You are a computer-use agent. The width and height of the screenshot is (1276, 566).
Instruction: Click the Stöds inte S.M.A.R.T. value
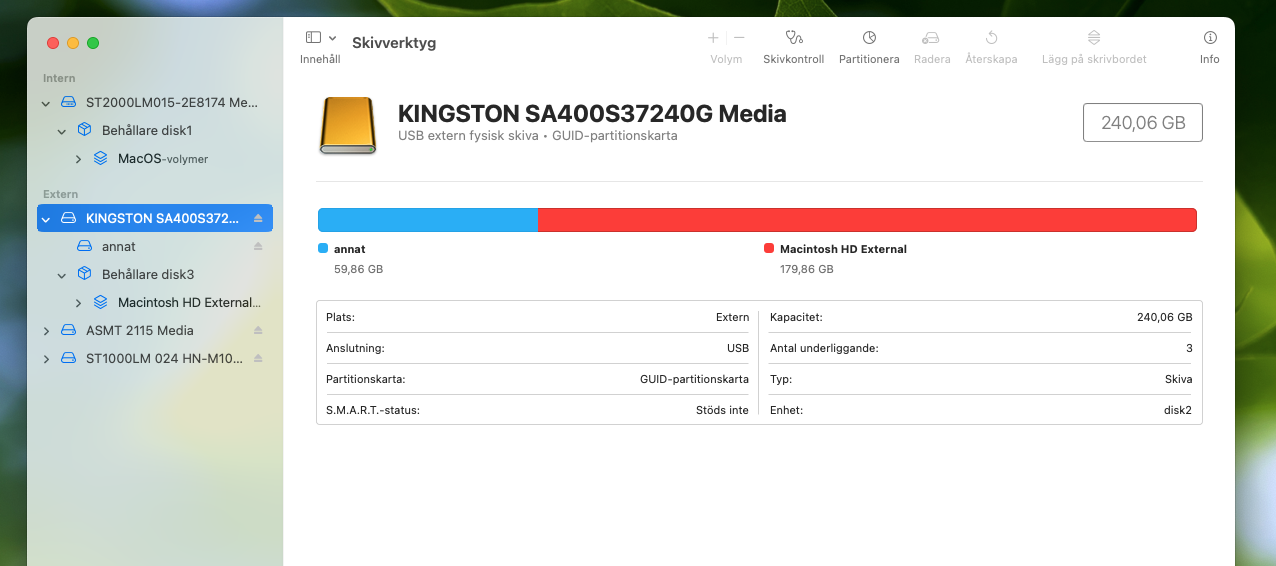pyautogui.click(x=722, y=410)
